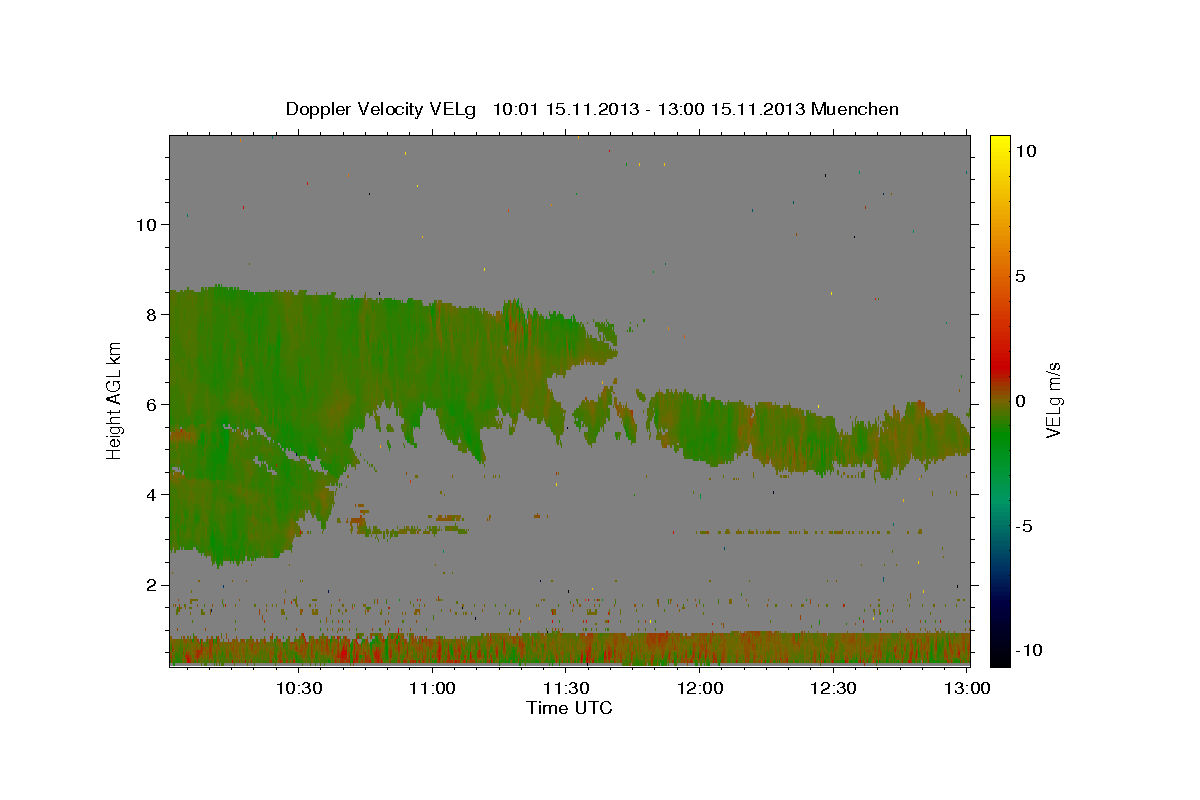Click the colorbar value -5 label

(1024, 526)
